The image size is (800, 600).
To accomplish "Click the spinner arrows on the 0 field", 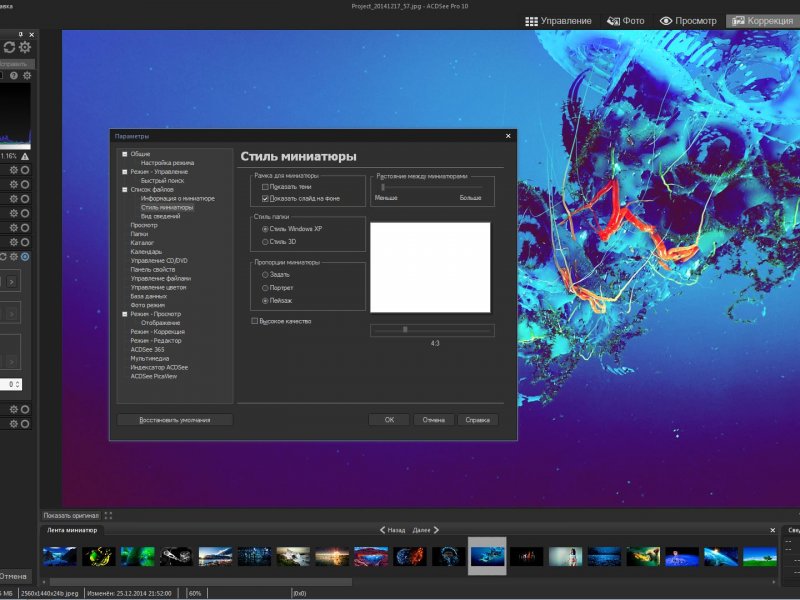I will [x=18, y=384].
